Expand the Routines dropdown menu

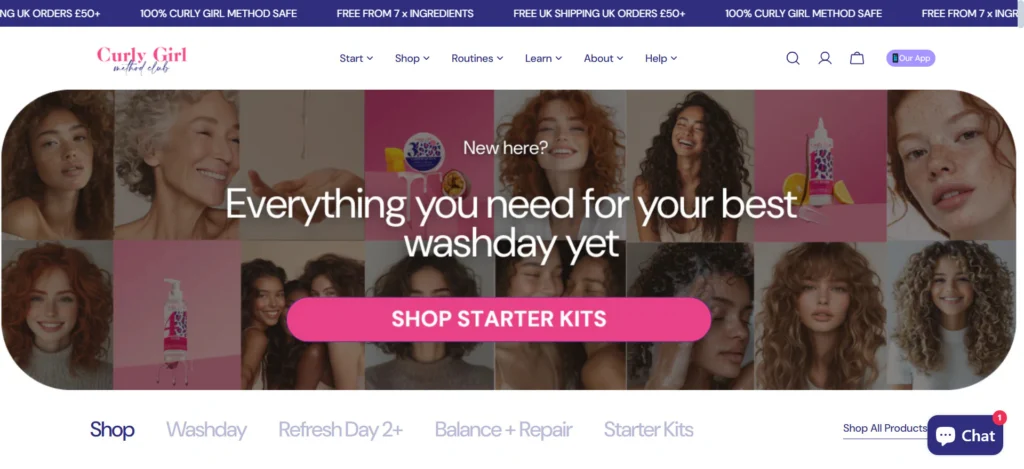tap(477, 58)
